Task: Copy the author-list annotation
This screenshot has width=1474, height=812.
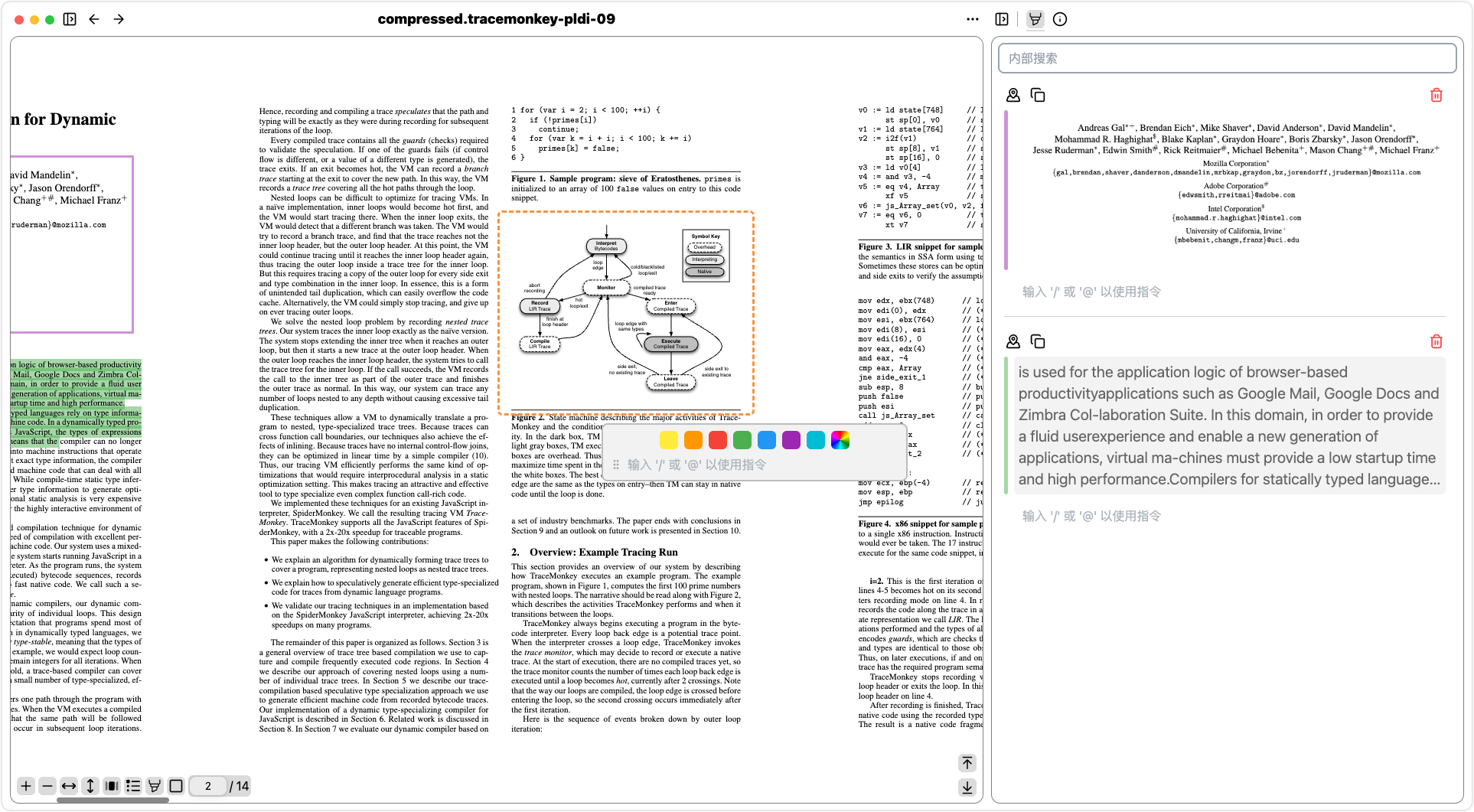Action: tap(1038, 95)
